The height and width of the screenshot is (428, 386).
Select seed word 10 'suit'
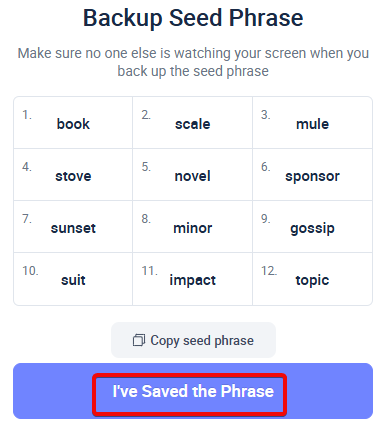point(73,280)
